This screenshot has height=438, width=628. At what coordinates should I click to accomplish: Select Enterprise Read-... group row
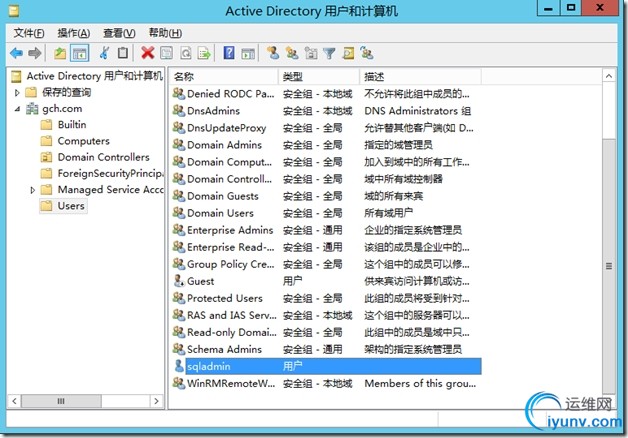(x=326, y=247)
